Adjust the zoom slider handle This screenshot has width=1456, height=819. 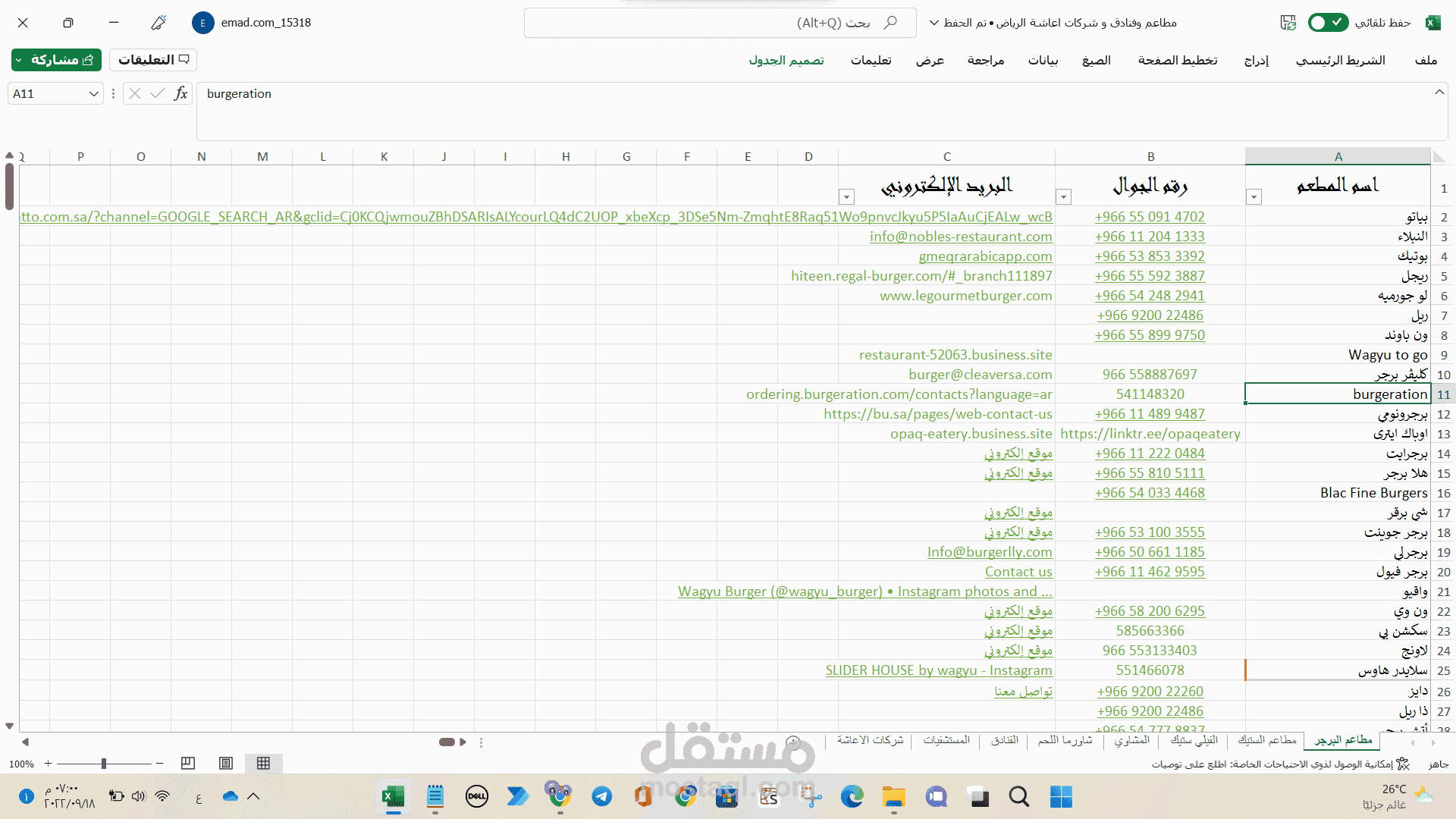tap(104, 764)
